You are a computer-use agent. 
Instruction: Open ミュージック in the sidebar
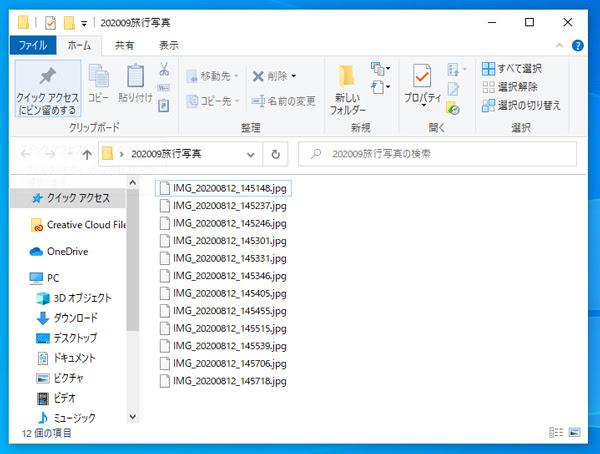[x=66, y=418]
